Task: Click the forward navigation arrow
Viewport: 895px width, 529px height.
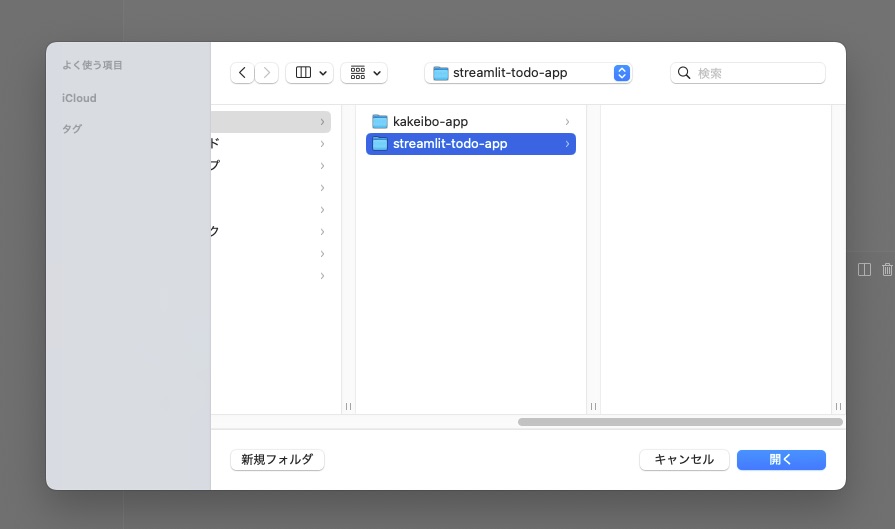Action: (267, 73)
